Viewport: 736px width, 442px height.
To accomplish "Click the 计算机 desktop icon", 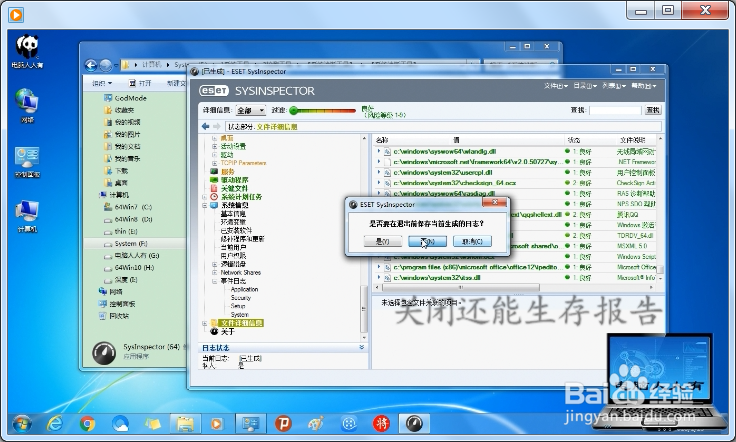I will 27,216.
